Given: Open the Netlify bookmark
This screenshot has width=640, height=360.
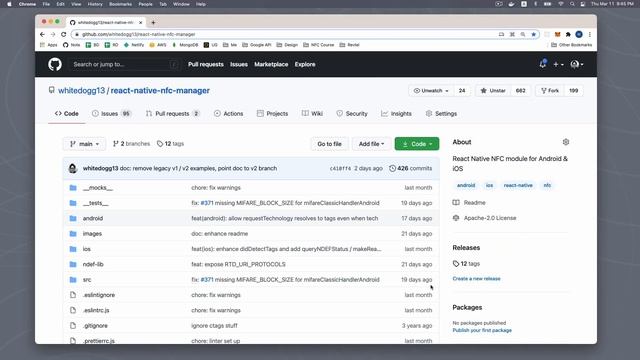Looking at the screenshot, I should [134, 45].
